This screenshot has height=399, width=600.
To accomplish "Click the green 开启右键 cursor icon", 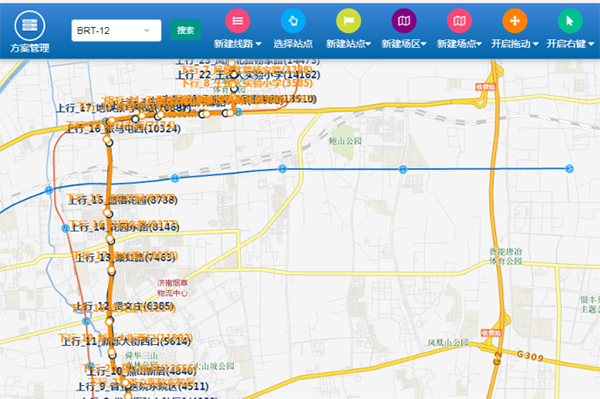I will click(570, 21).
